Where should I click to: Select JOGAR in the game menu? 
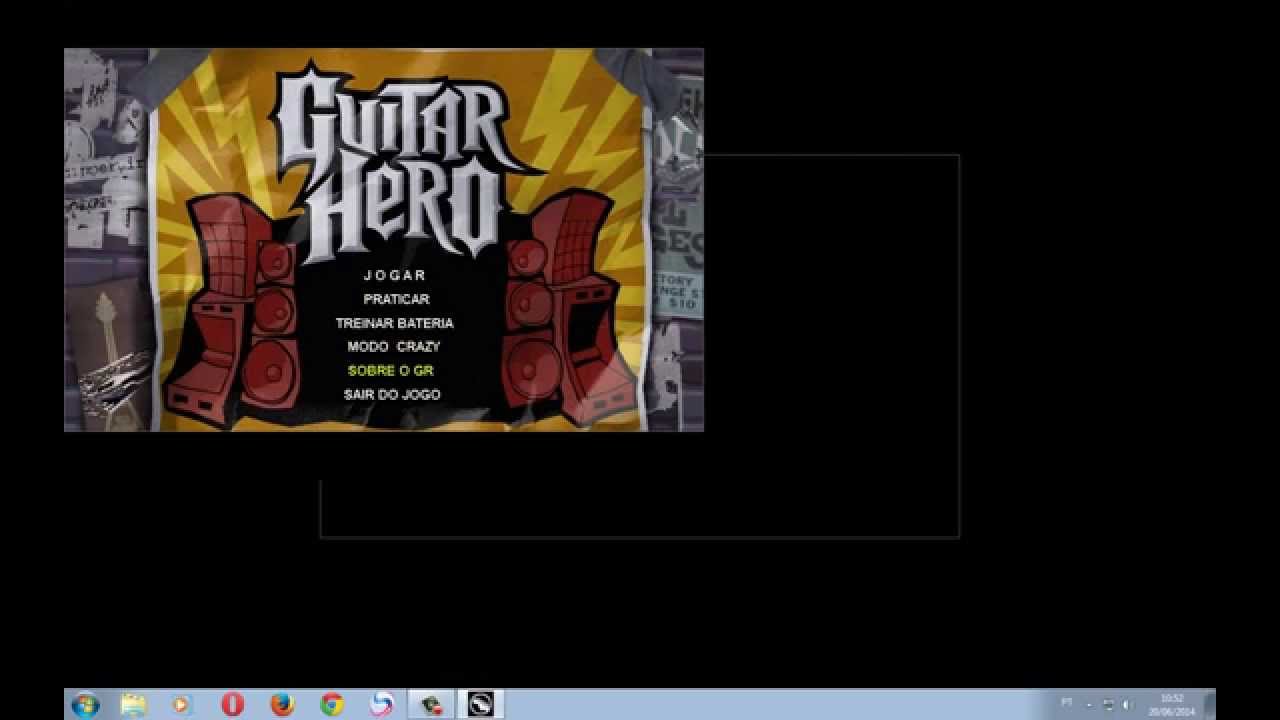394,275
